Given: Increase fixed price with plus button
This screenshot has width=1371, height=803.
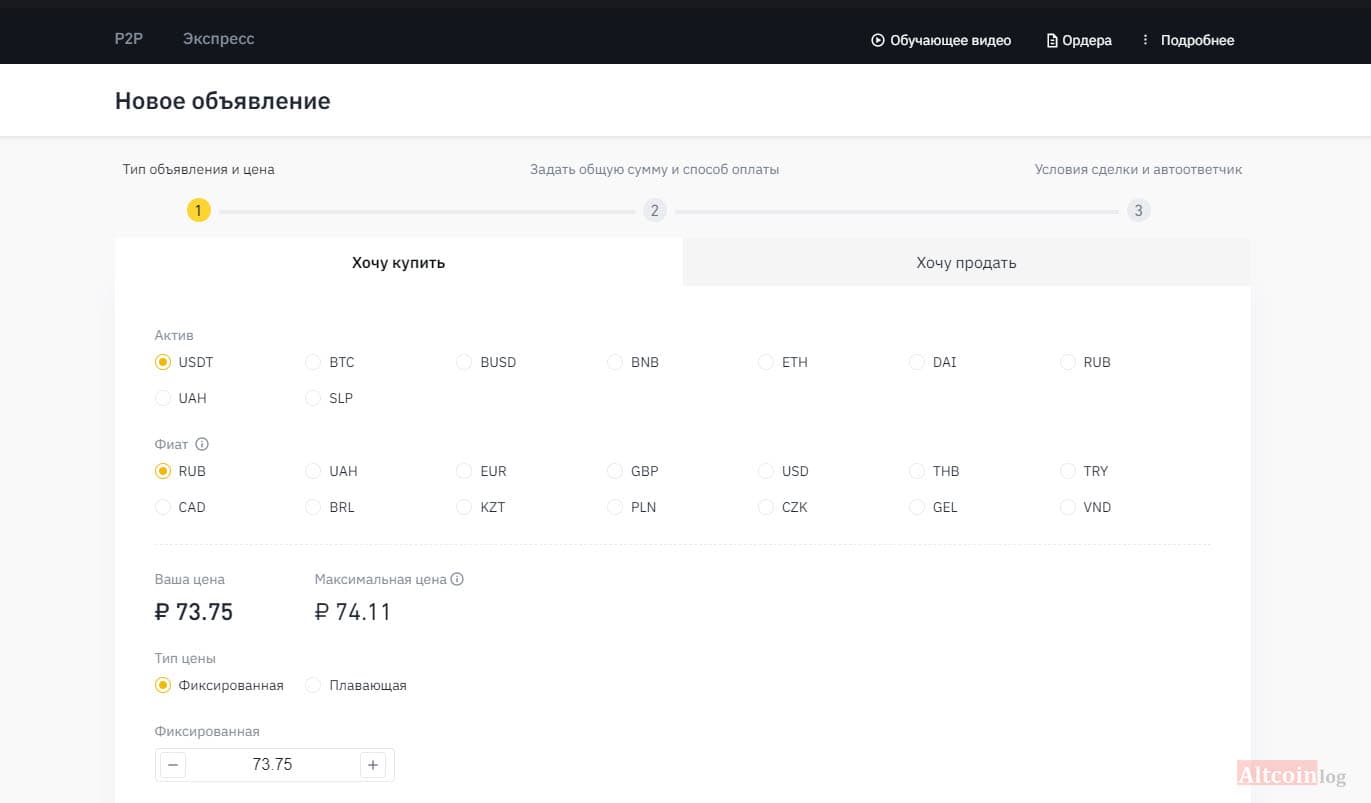Looking at the screenshot, I should 373,765.
